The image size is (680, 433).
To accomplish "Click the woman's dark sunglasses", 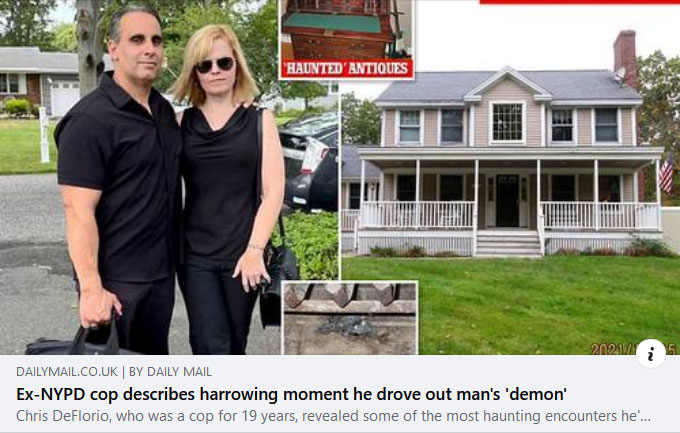I will click(215, 65).
